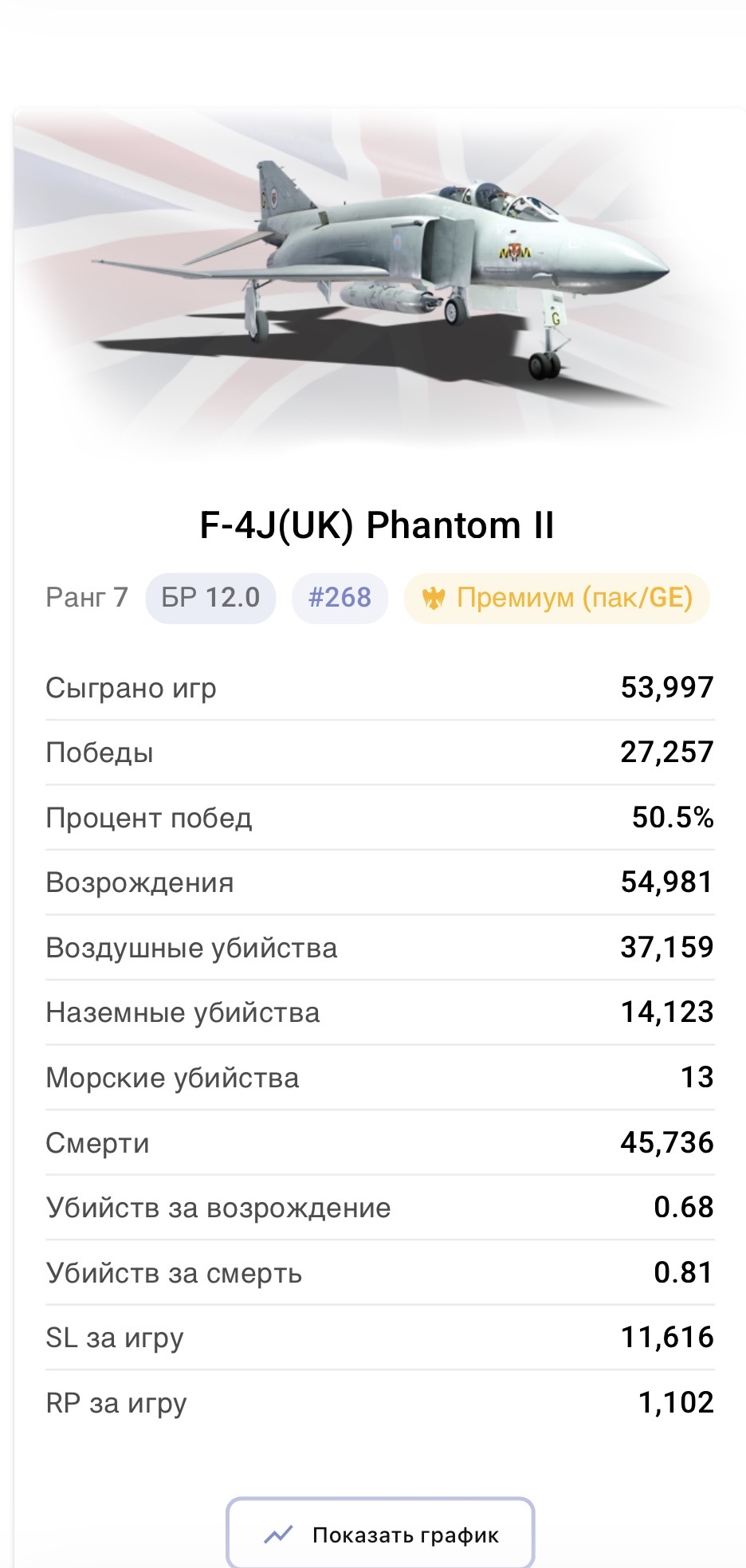This screenshot has height=1568, width=746.
Task: Click the Показать график button
Action: (380, 1534)
